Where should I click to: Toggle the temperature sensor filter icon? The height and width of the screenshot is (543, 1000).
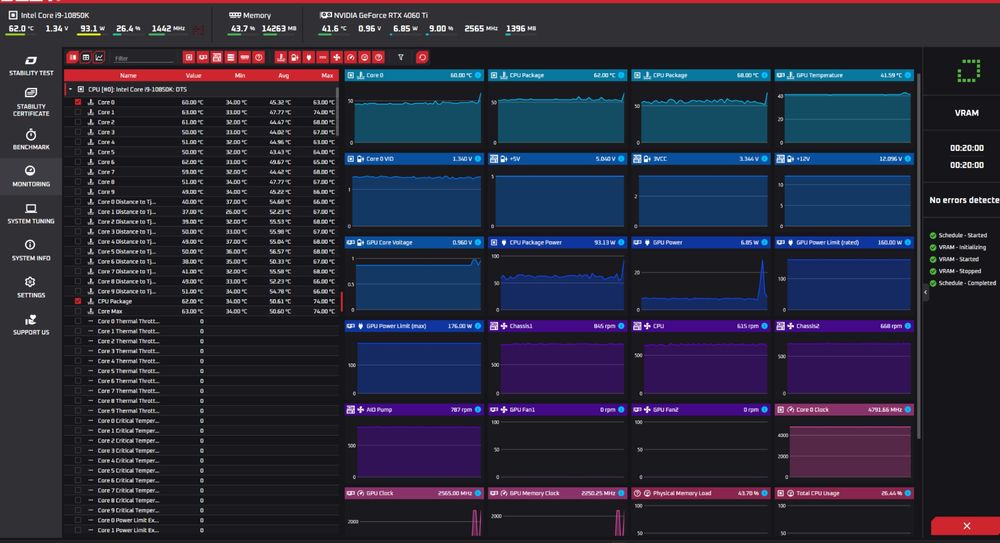(281, 57)
